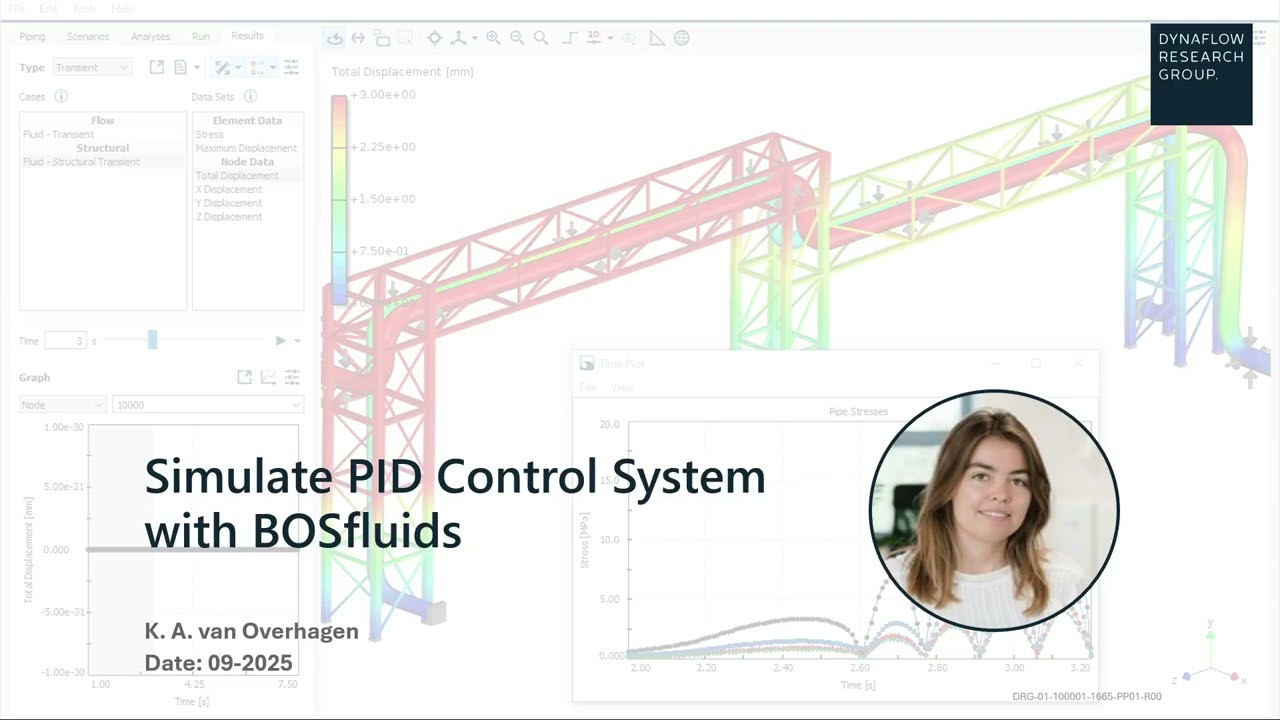Open the axis orientation dropdown arrow
The height and width of the screenshot is (720, 1280).
(474, 38)
